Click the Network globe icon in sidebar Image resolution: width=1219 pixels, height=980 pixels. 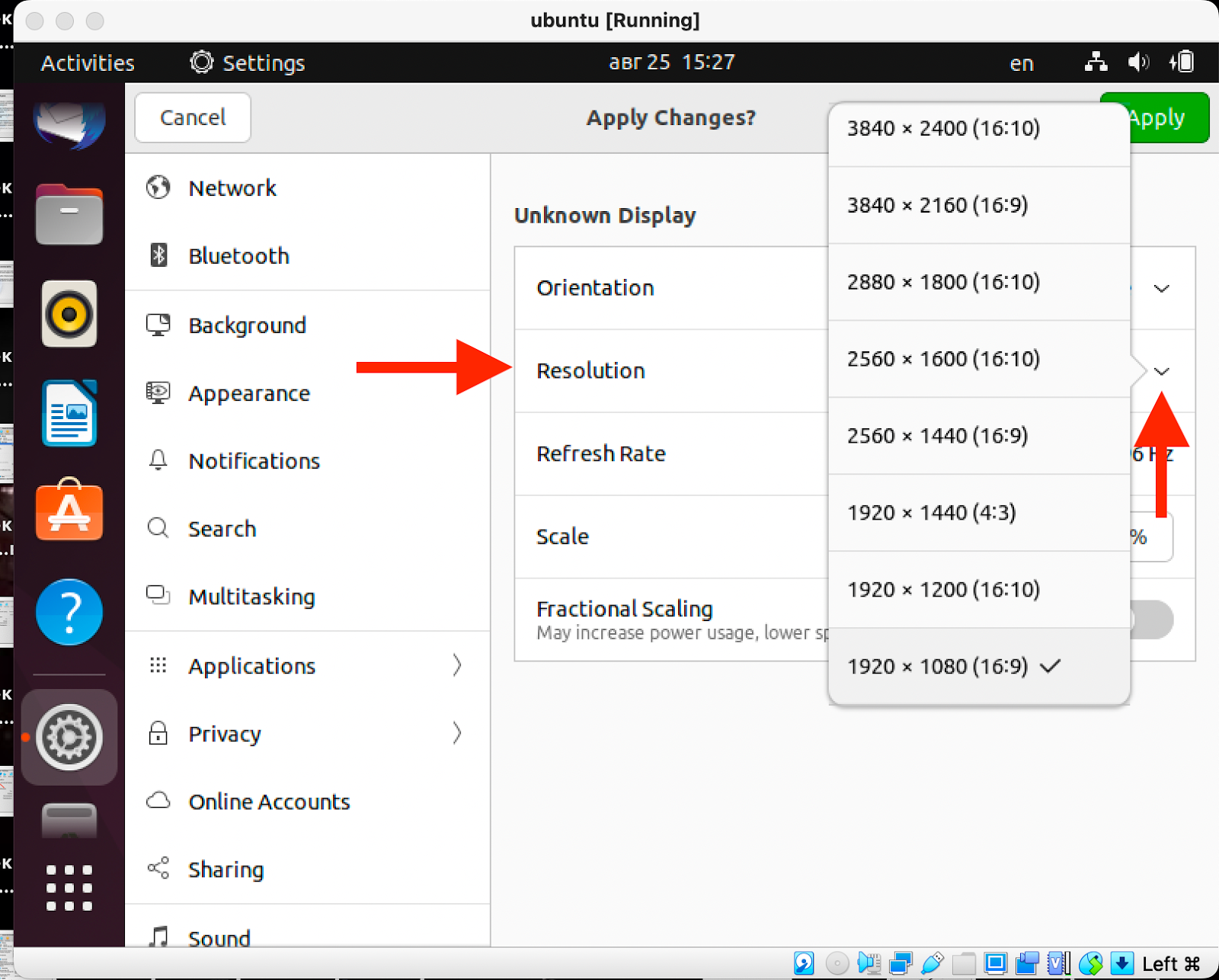tap(158, 187)
